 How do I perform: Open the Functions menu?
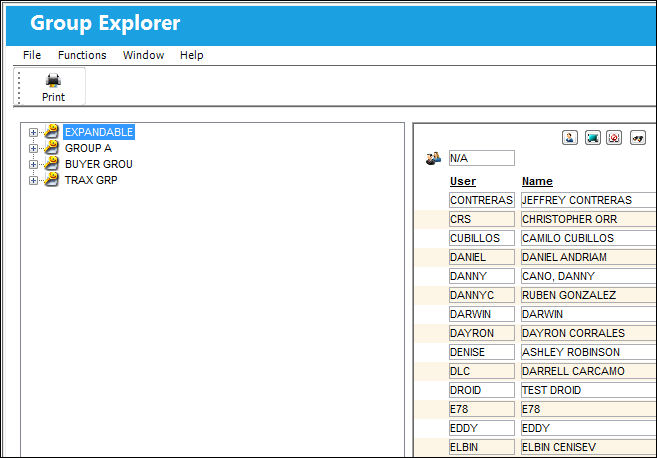(x=82, y=55)
